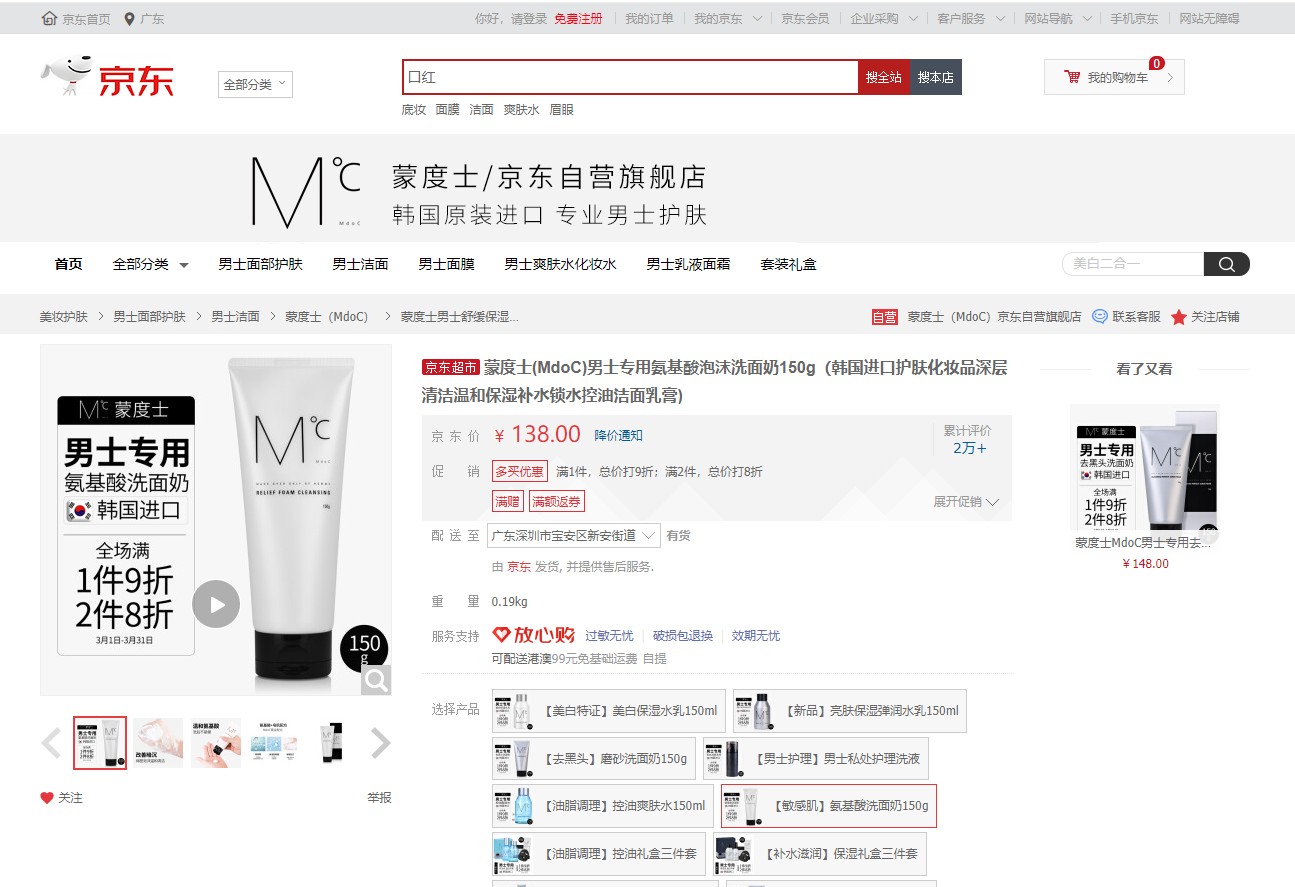Select second thumbnail 改善暗沉
The image size is (1295, 887).
pos(158,743)
